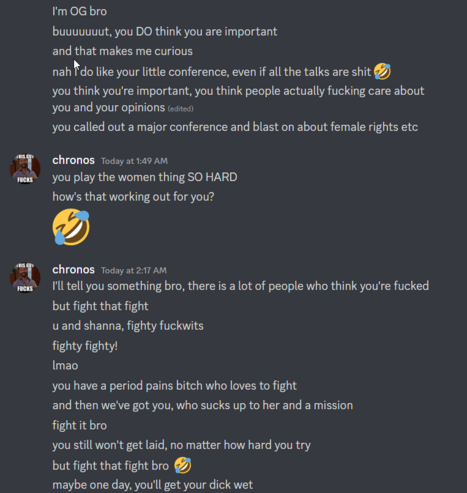Click the large laughing emoji message
The height and width of the screenshot is (493, 467).
tap(71, 227)
